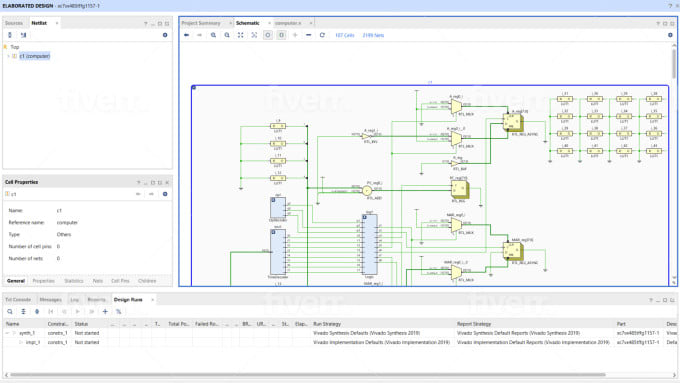Click the next-step icon in Design Runs

[x=92, y=311]
